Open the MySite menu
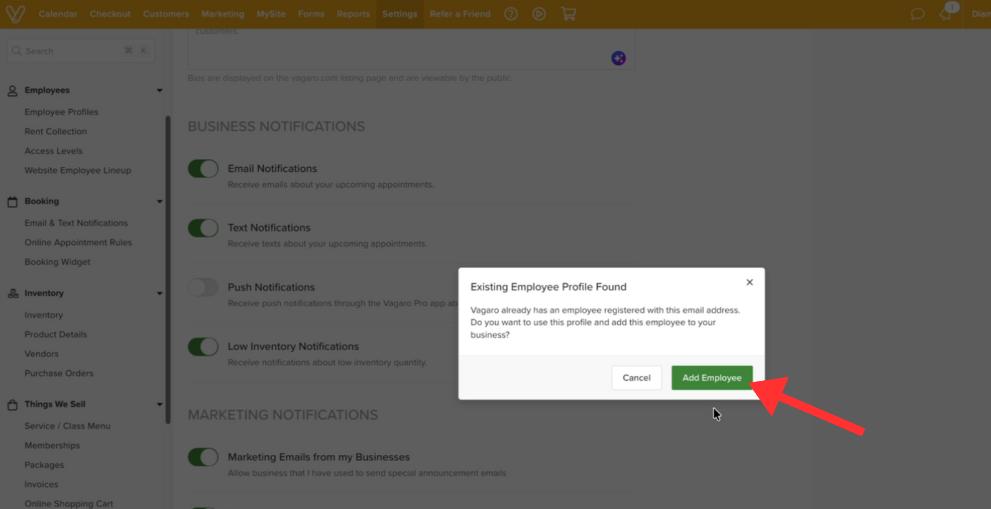The image size is (991, 509). (271, 14)
